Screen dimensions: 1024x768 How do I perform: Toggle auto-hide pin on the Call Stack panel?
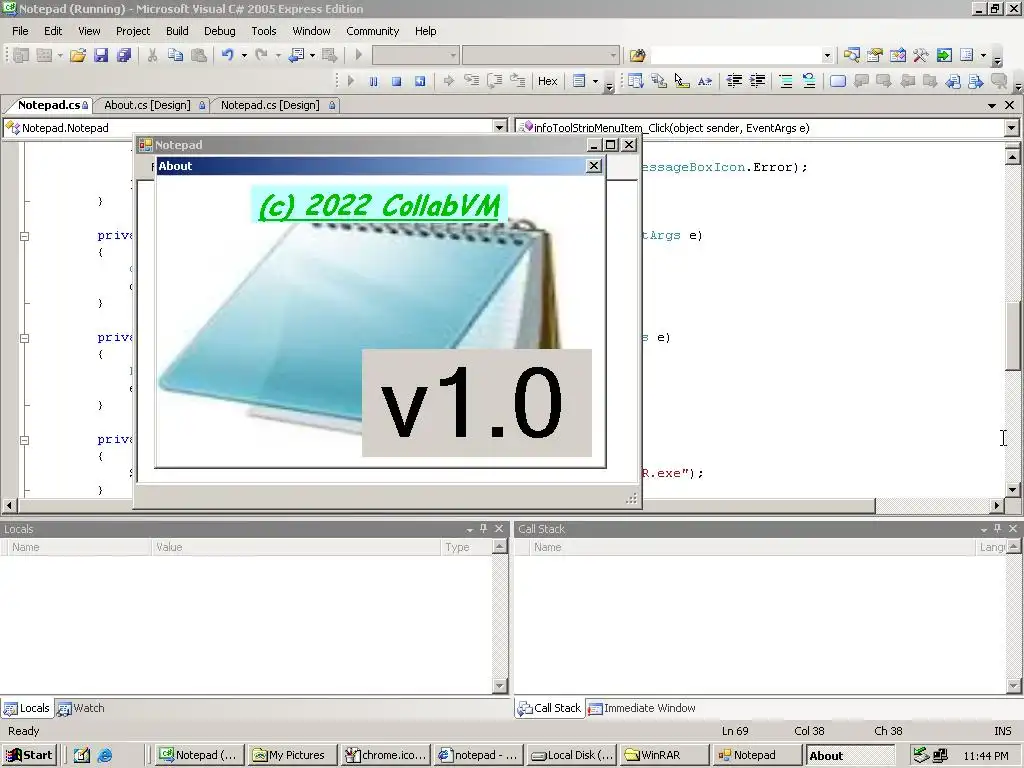click(x=998, y=529)
